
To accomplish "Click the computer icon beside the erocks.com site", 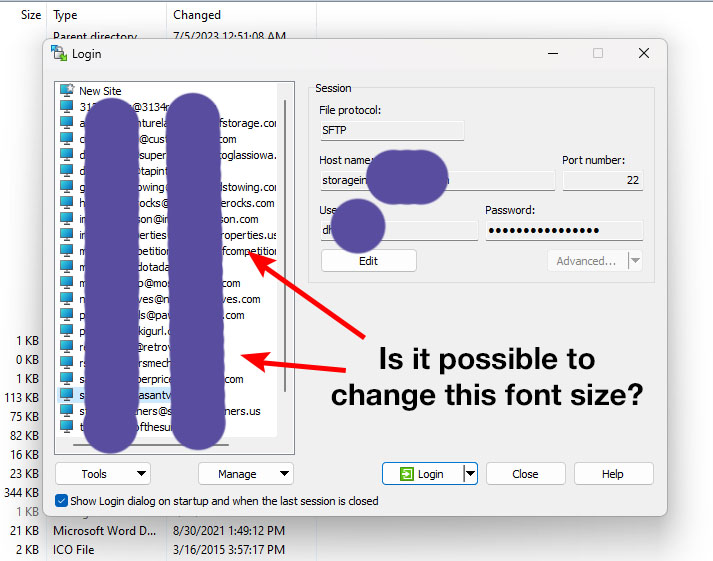I will [67, 203].
